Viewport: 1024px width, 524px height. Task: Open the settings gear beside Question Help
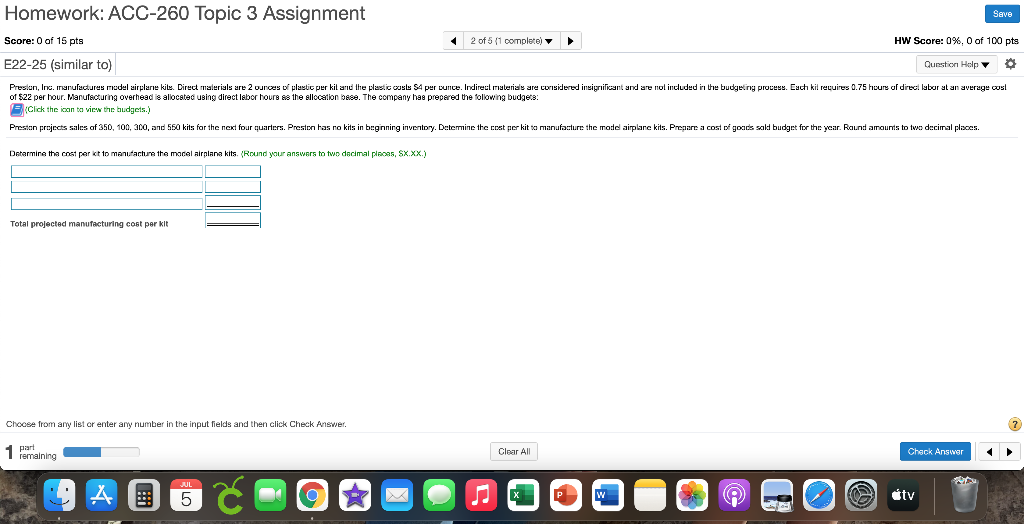click(1011, 64)
